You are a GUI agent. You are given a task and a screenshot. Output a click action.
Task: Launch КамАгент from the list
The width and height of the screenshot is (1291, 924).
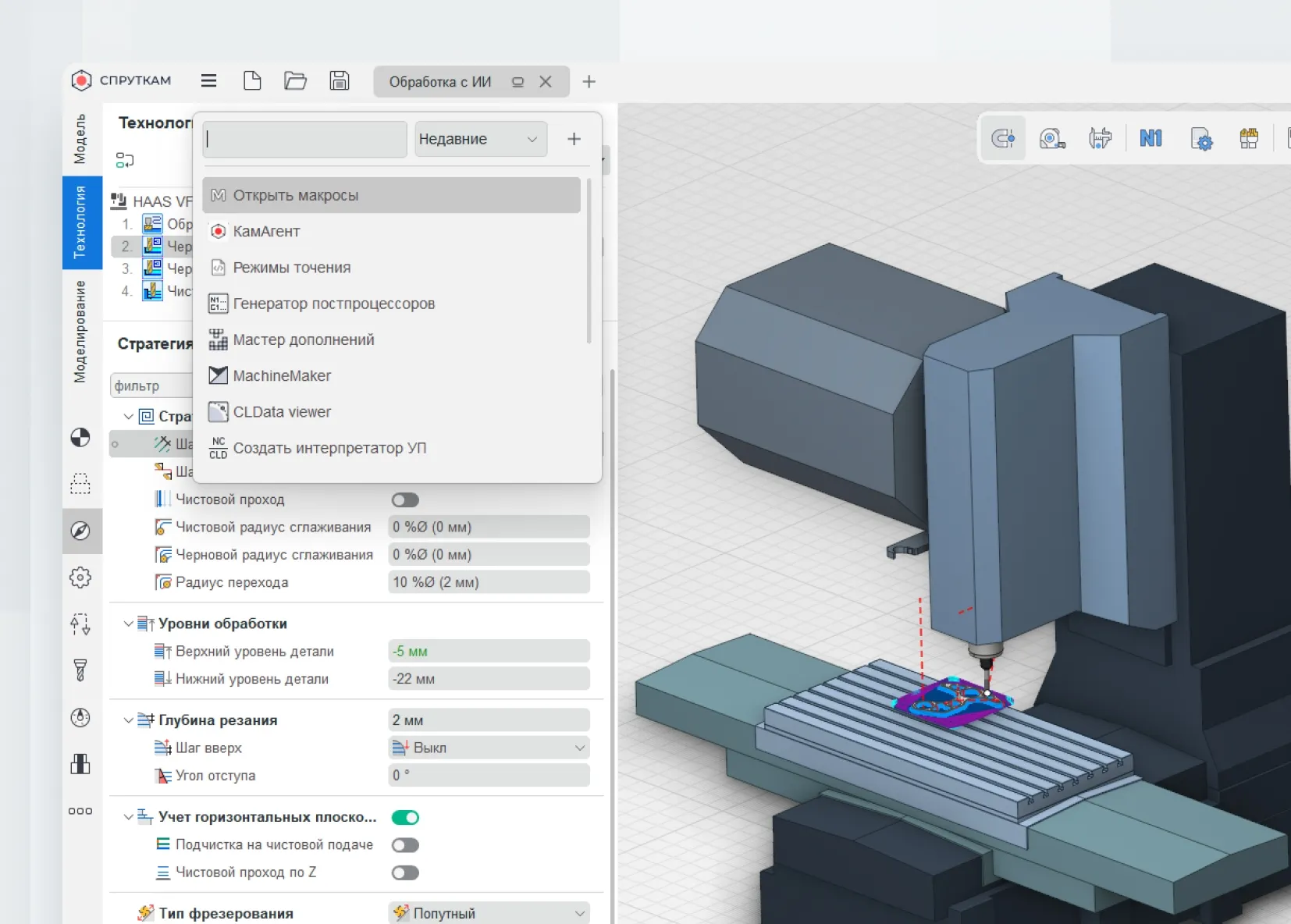pyautogui.click(x=391, y=231)
